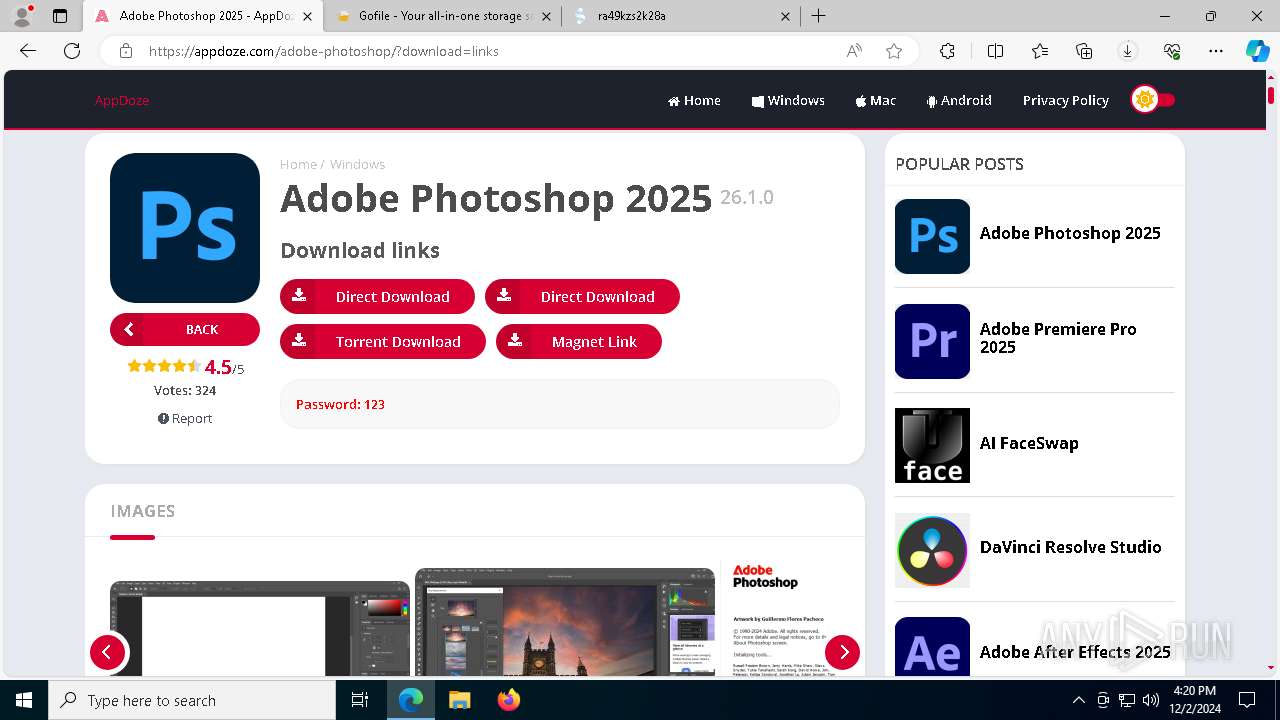Click the second Direct Download button
Image resolution: width=1280 pixels, height=720 pixels.
click(582, 297)
